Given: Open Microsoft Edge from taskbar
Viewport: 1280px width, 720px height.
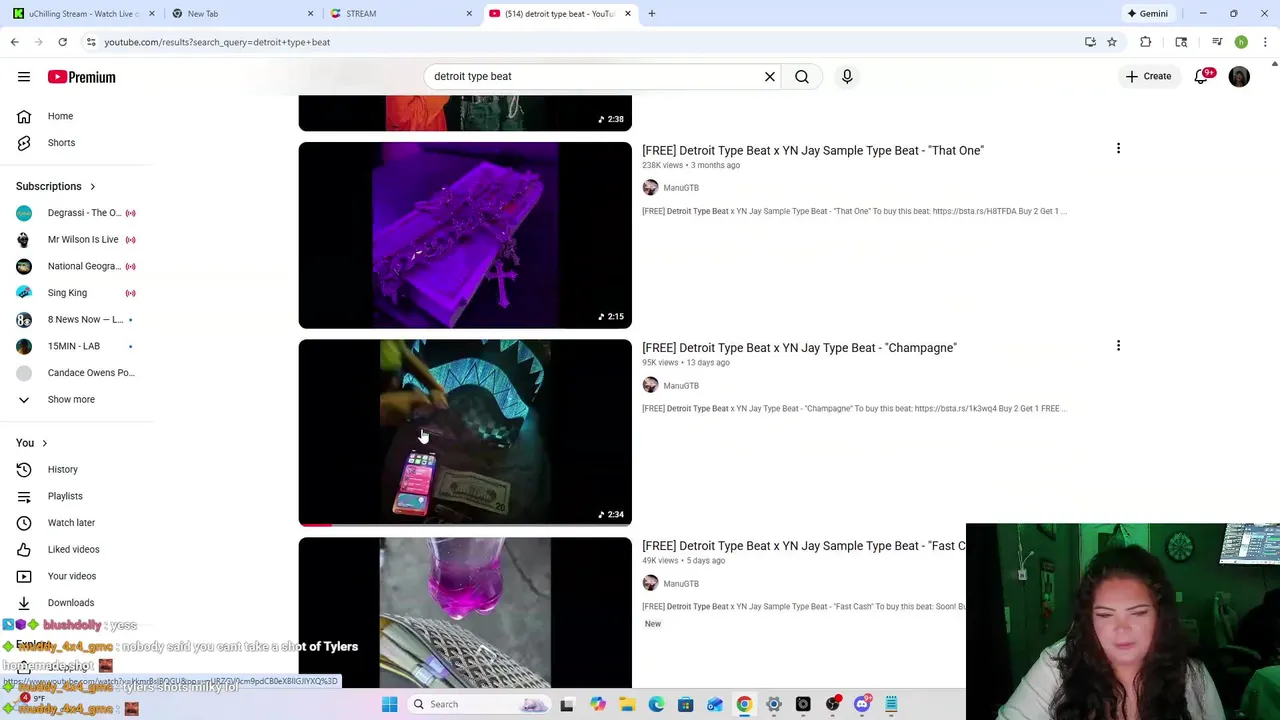Looking at the screenshot, I should click(657, 704).
